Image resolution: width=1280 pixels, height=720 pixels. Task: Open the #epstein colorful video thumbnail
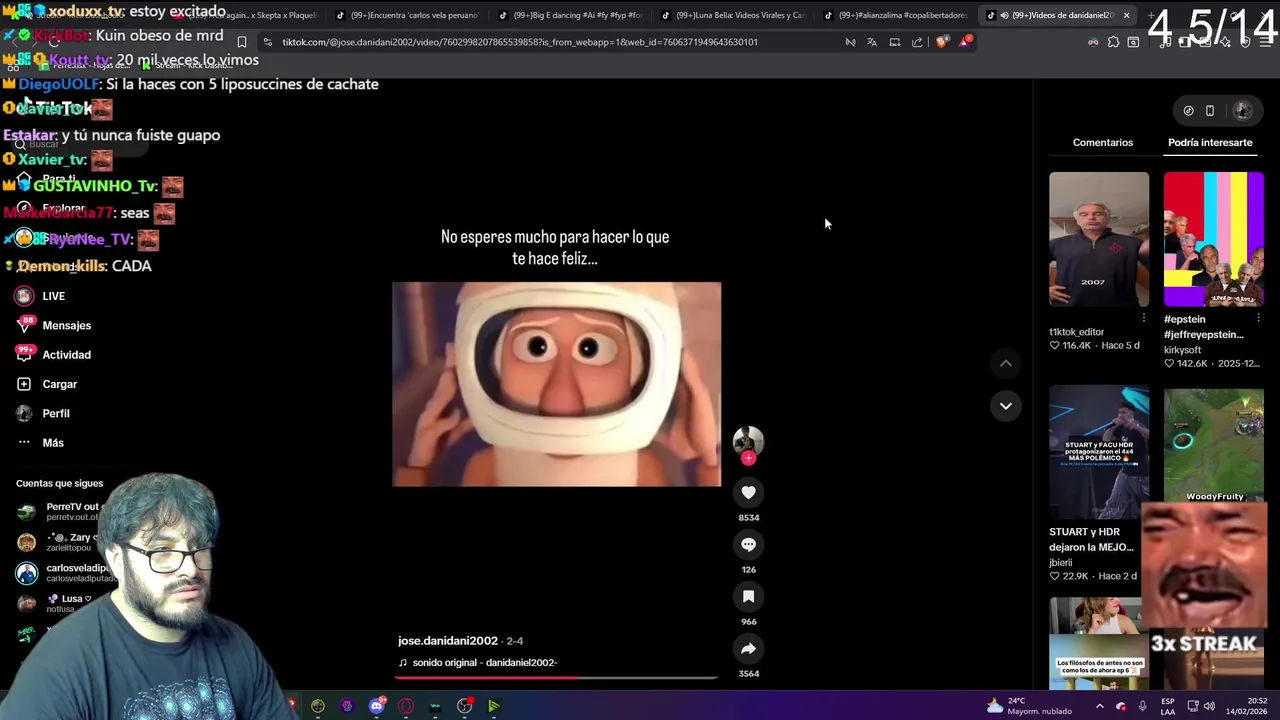tap(1214, 239)
